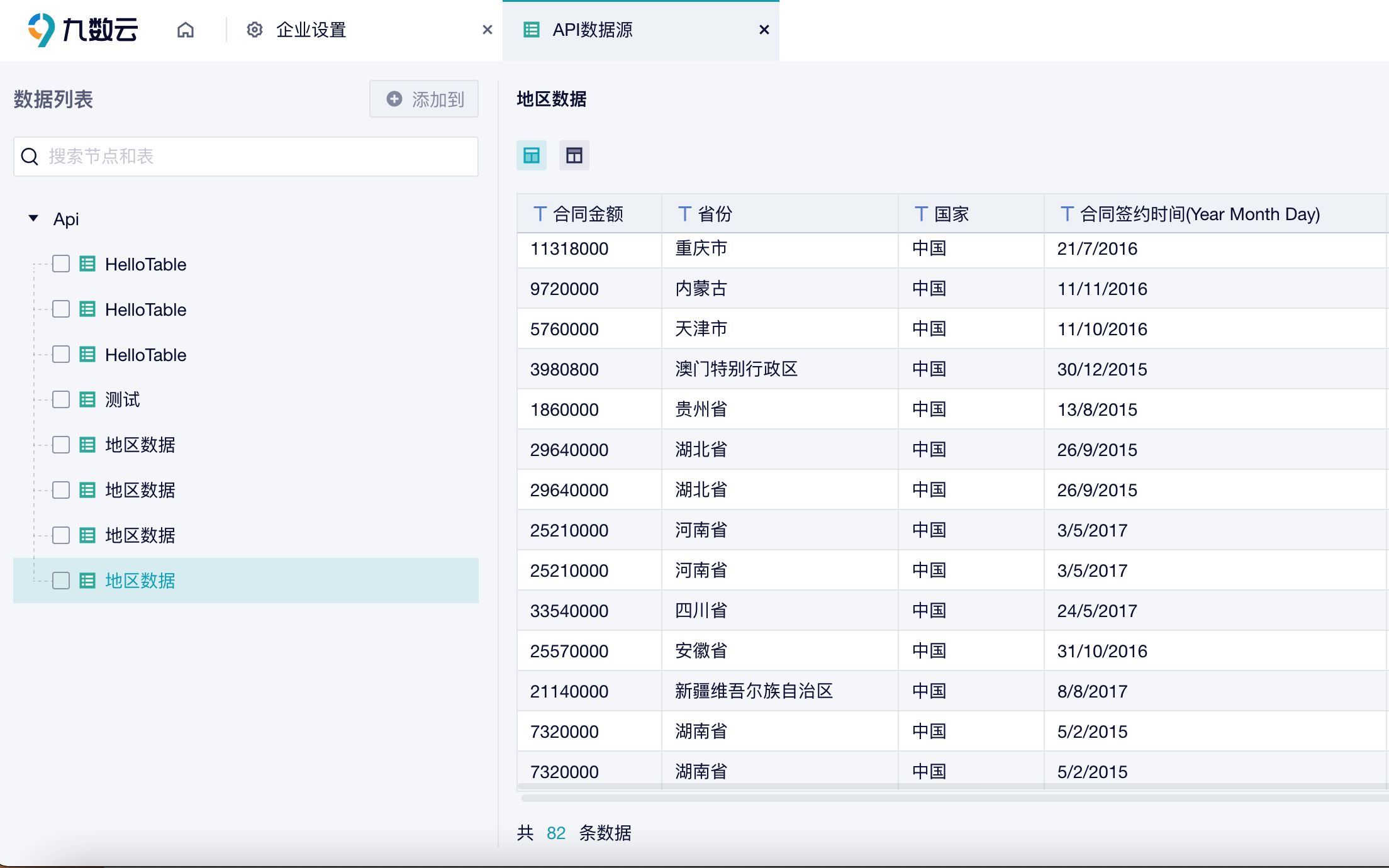Click the text type icon of 省份
The width and height of the screenshot is (1389, 868).
pyautogui.click(x=684, y=214)
